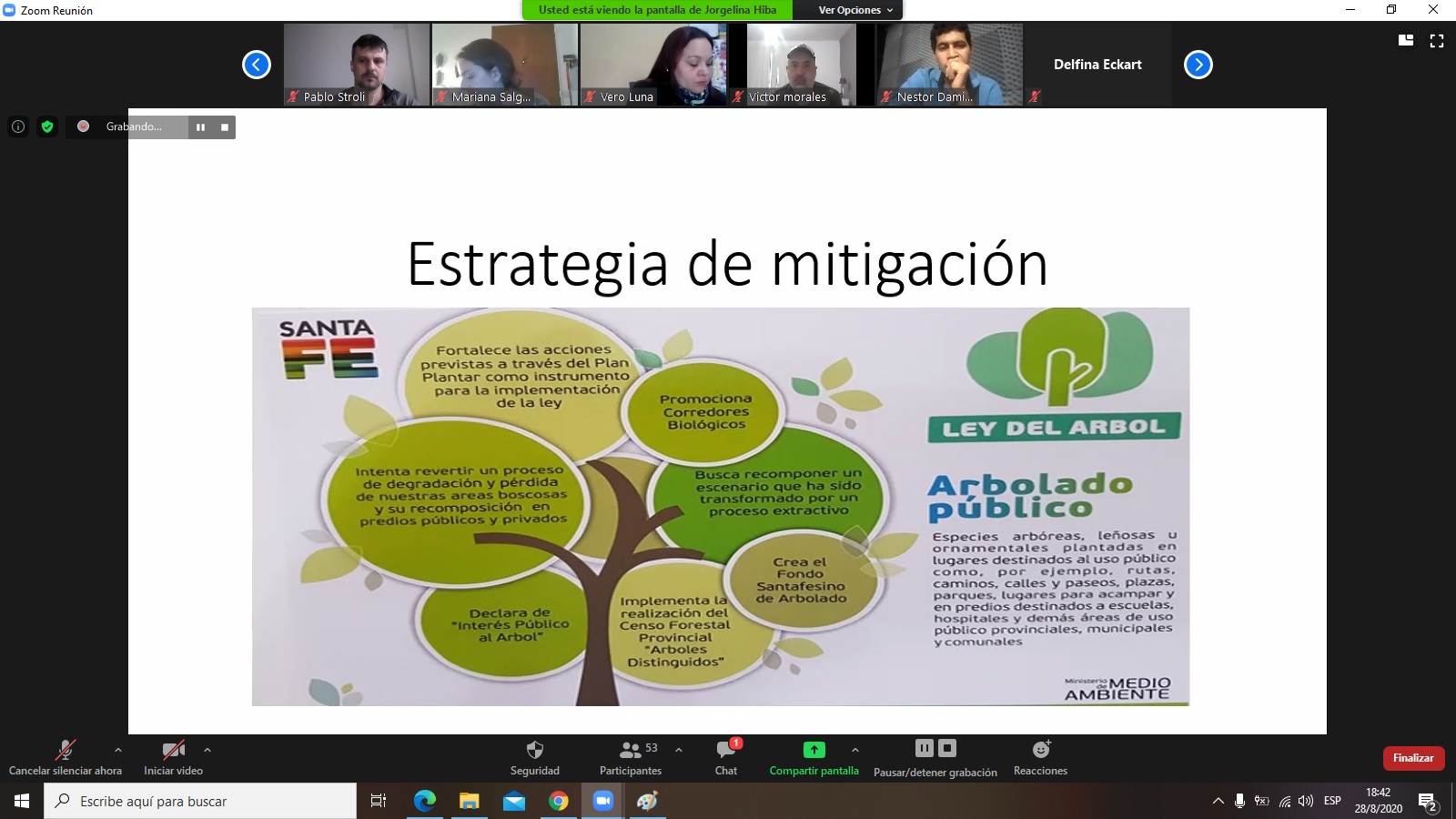Expand audio options arrow
This screenshot has height=819, width=1456.
117,750
